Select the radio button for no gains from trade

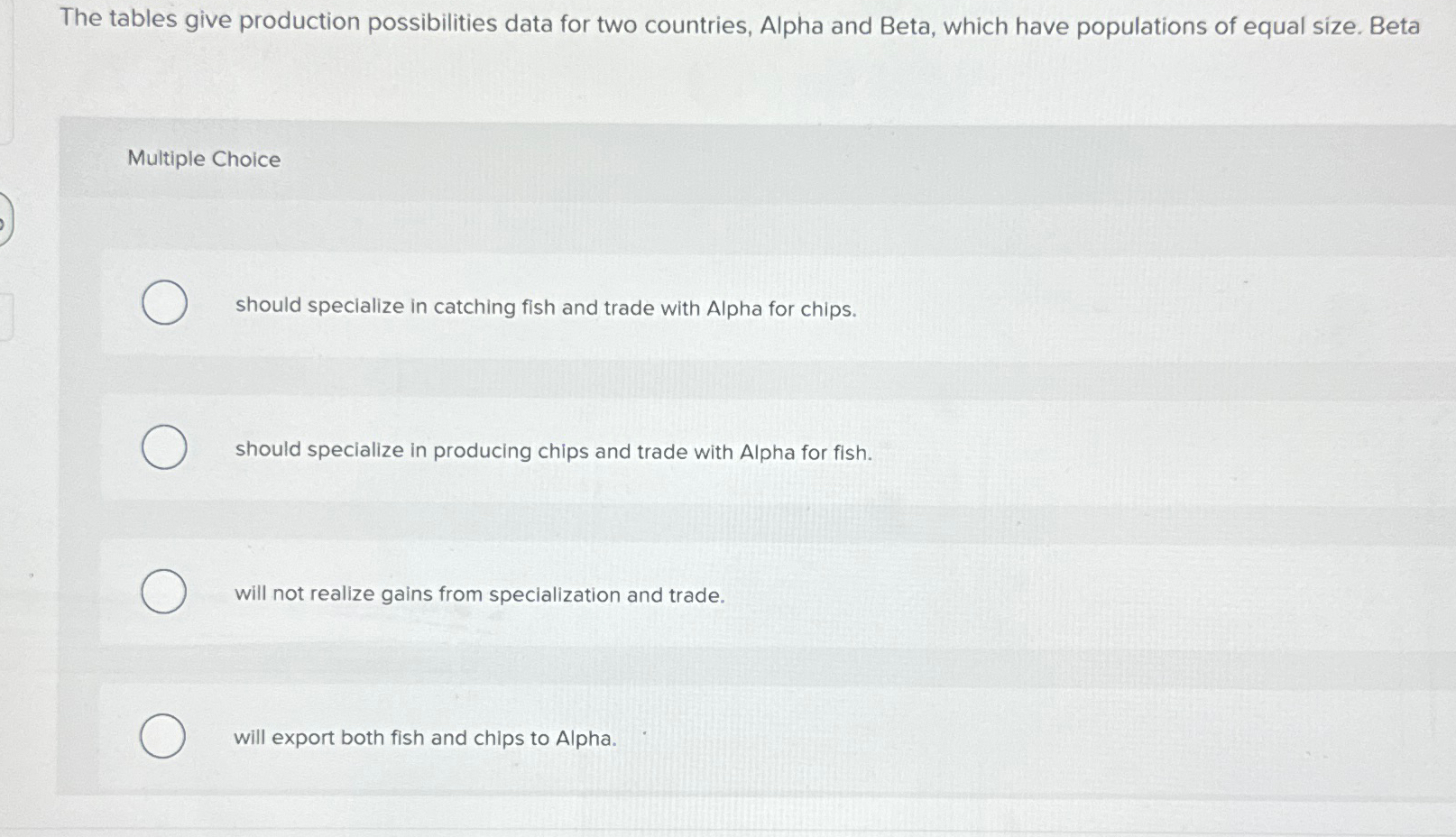(x=164, y=592)
